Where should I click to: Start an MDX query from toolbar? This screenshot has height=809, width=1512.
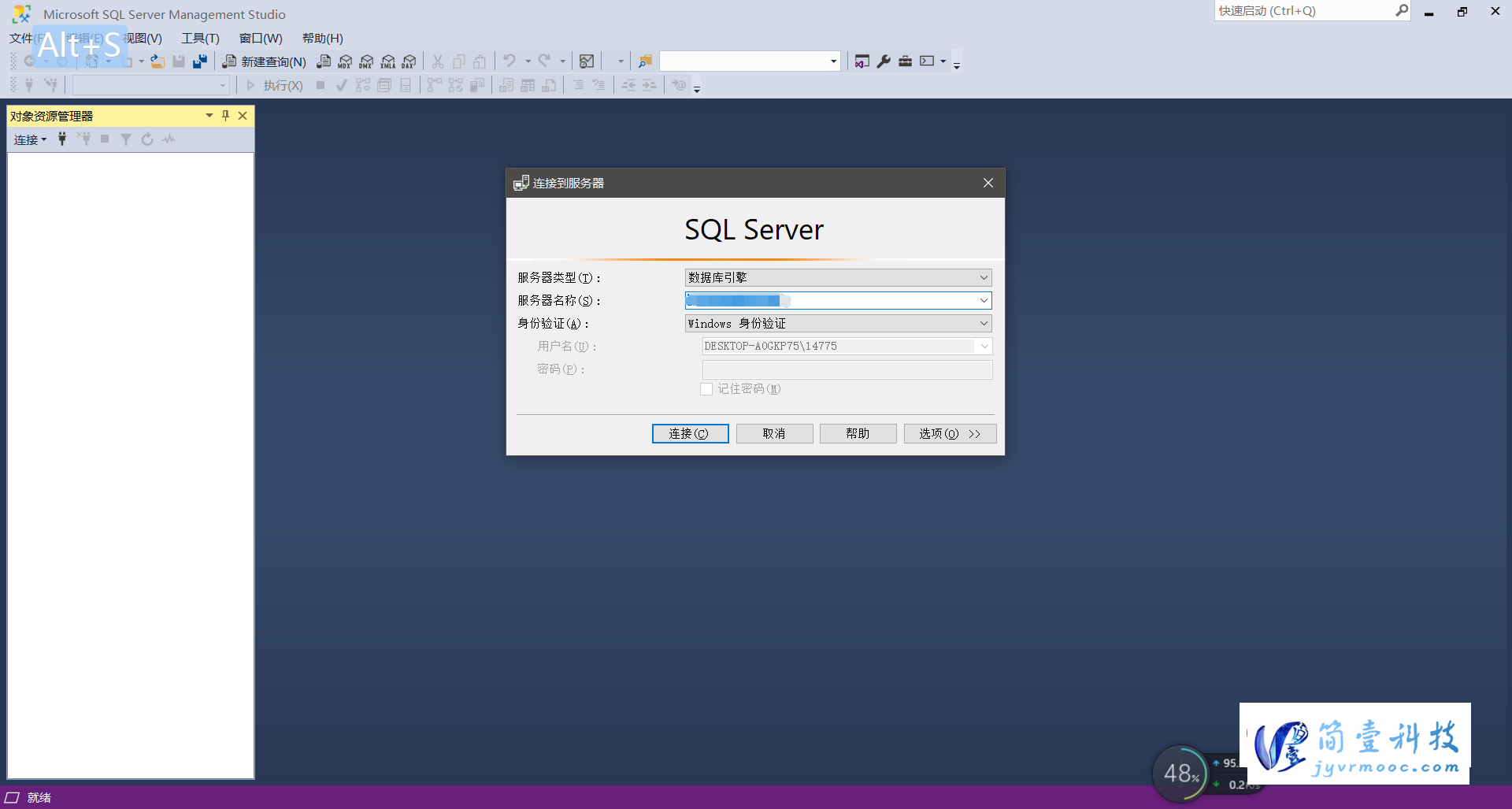pos(345,61)
